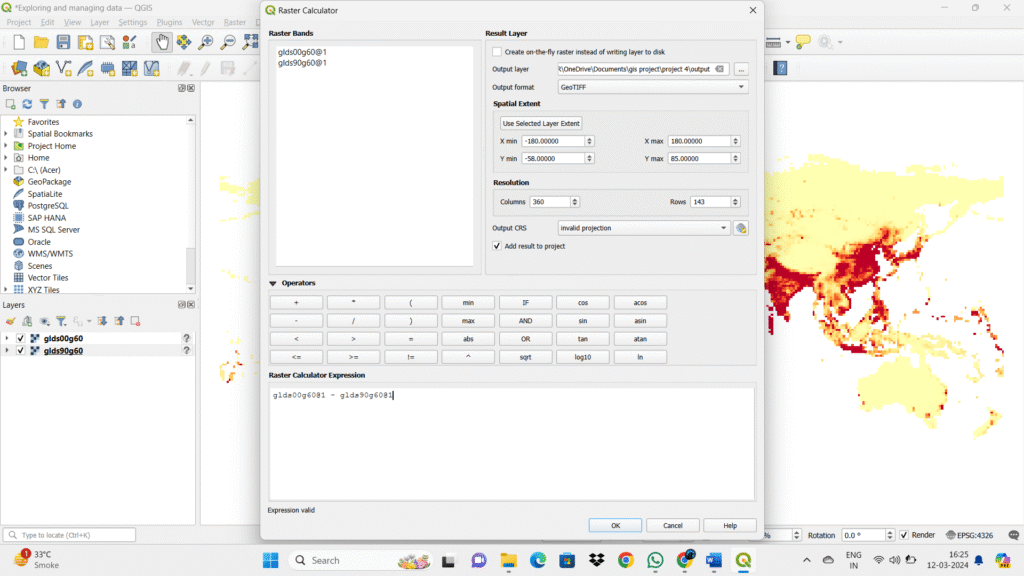Open the Layer menu
Image resolution: width=1024 pixels, height=576 pixels.
(100, 22)
